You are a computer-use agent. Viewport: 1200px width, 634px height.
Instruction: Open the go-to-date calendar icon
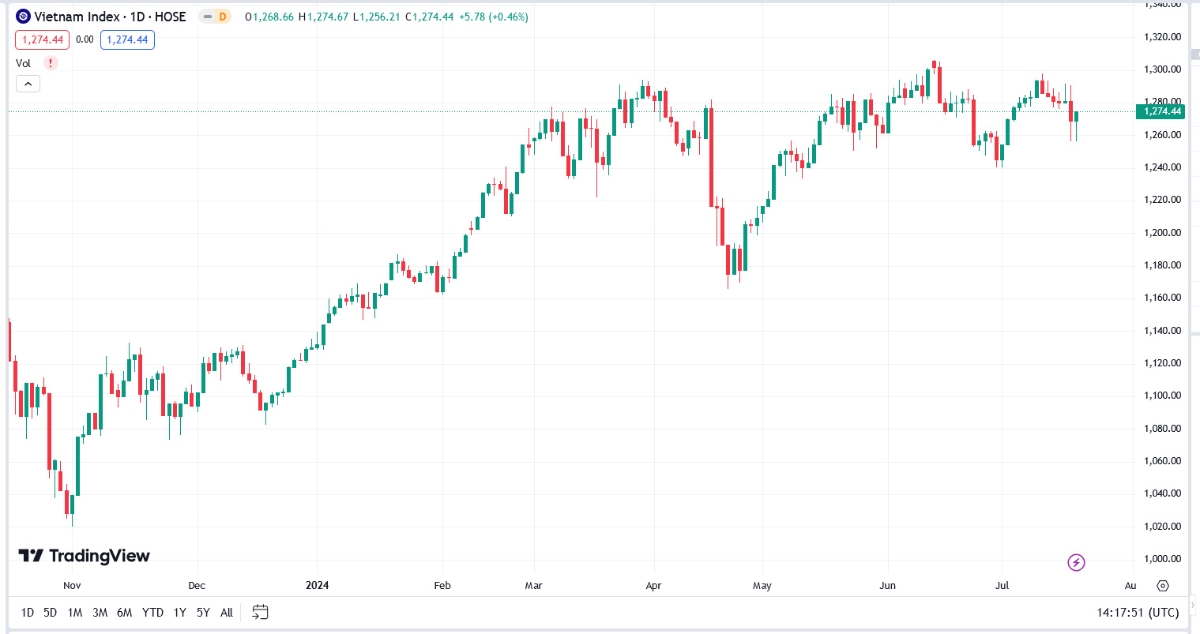point(260,612)
